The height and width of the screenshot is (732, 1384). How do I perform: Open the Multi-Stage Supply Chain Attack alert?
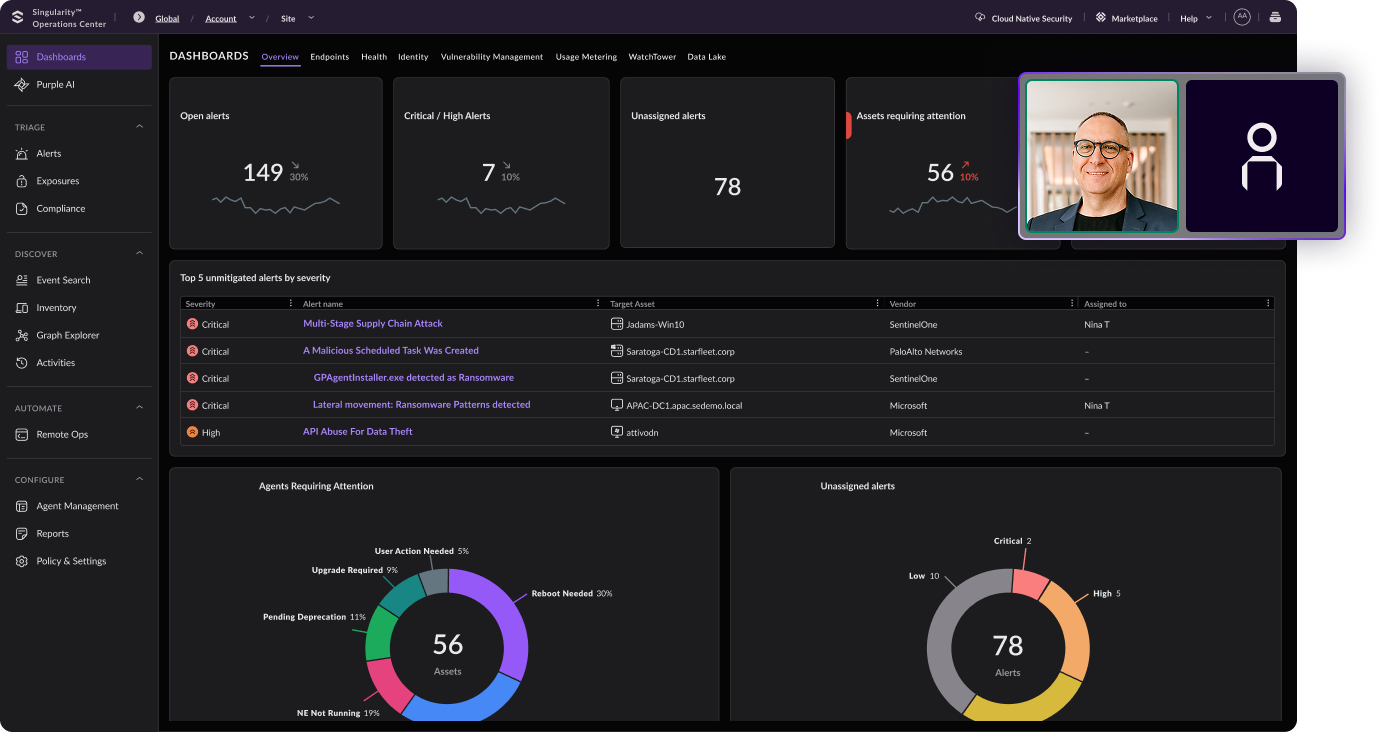372,324
